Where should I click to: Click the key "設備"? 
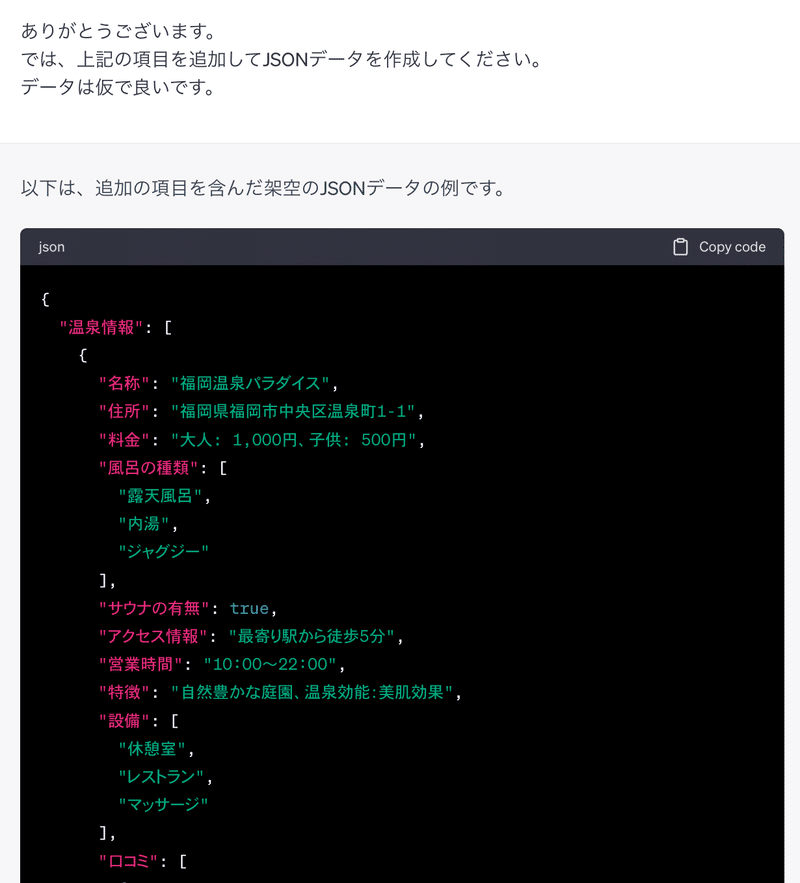[124, 721]
